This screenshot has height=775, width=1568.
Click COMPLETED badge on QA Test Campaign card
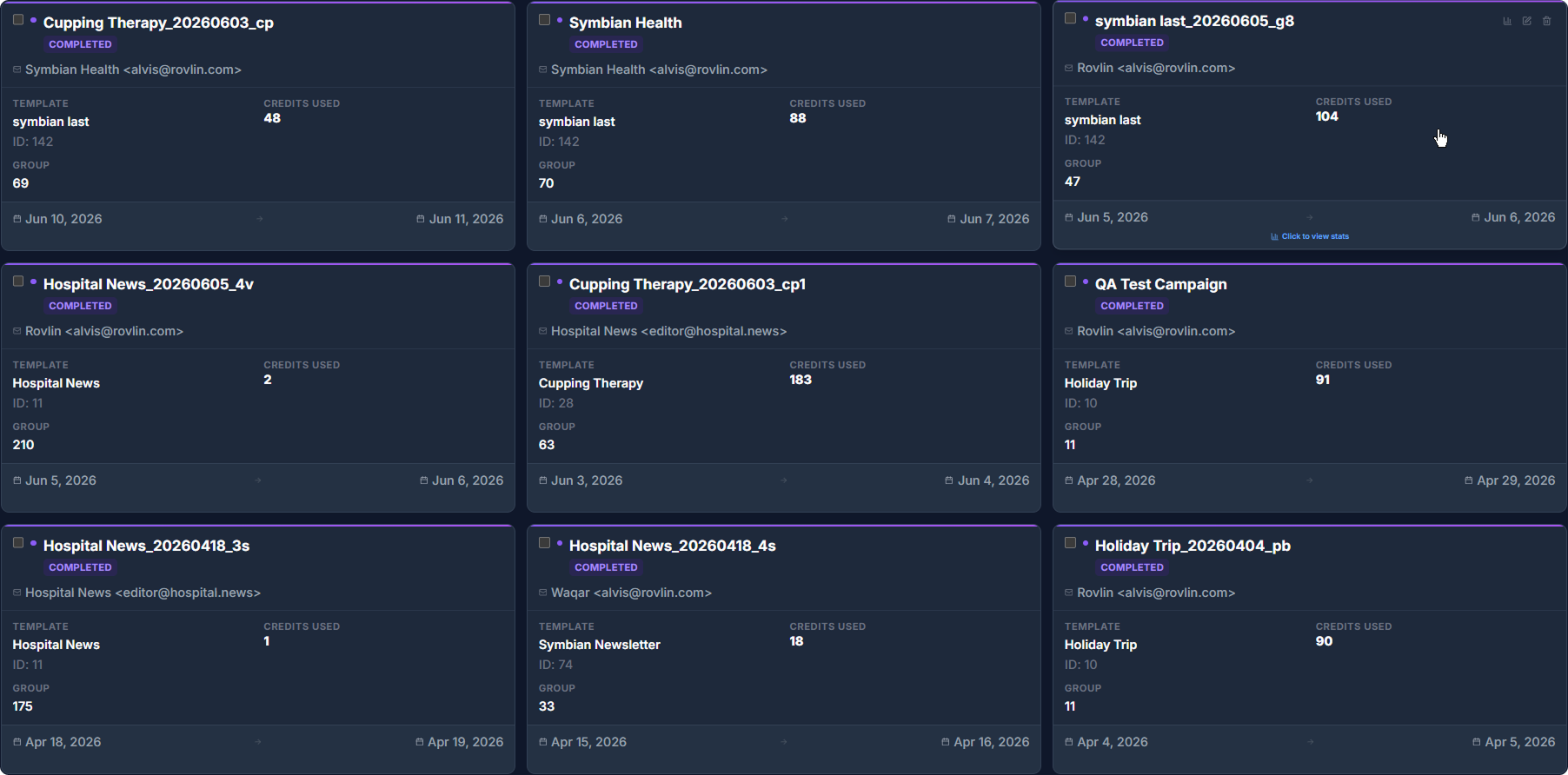[1132, 306]
